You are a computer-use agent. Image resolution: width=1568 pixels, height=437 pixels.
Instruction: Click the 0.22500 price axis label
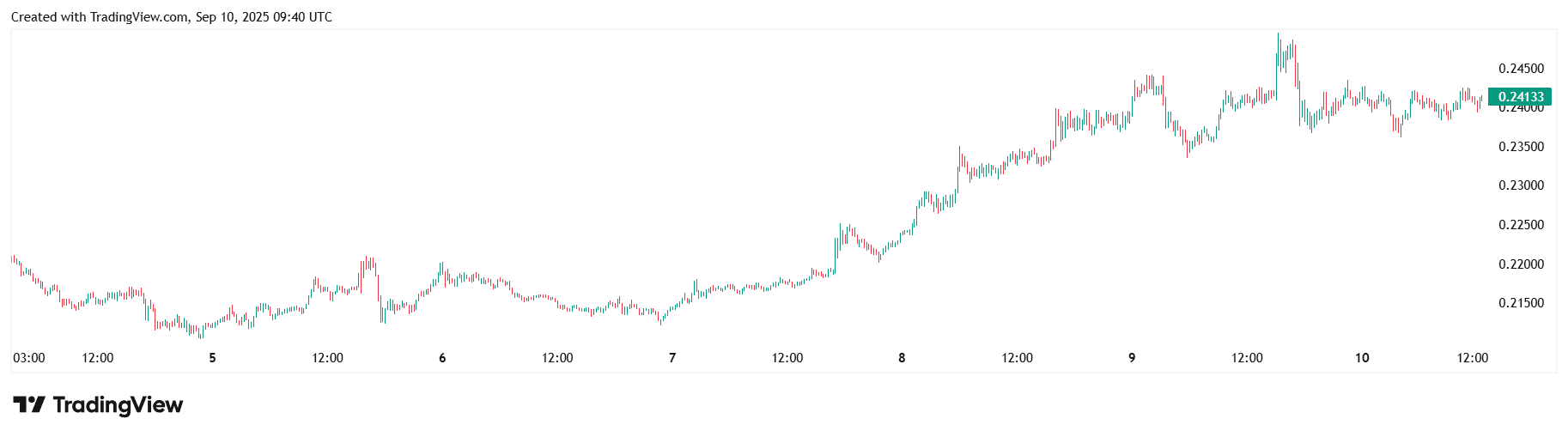1521,225
